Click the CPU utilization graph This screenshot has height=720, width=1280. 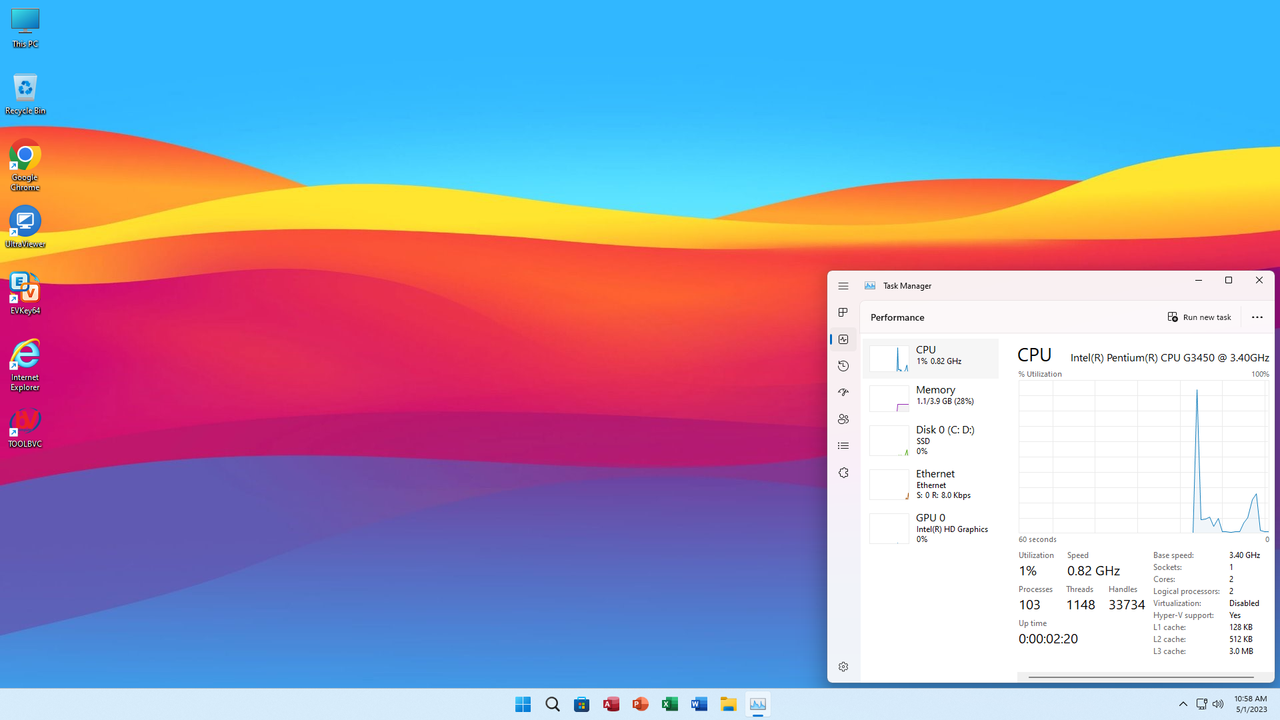(1144, 456)
